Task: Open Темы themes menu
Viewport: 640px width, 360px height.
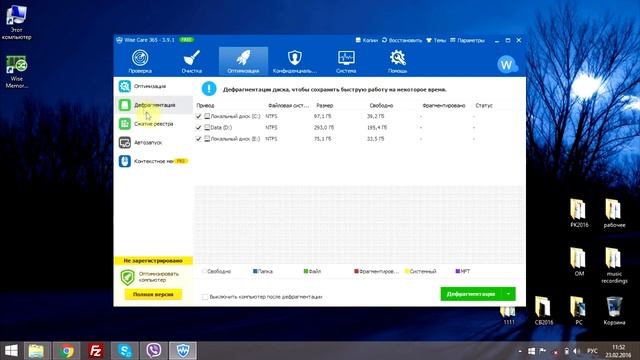Action: tap(436, 40)
